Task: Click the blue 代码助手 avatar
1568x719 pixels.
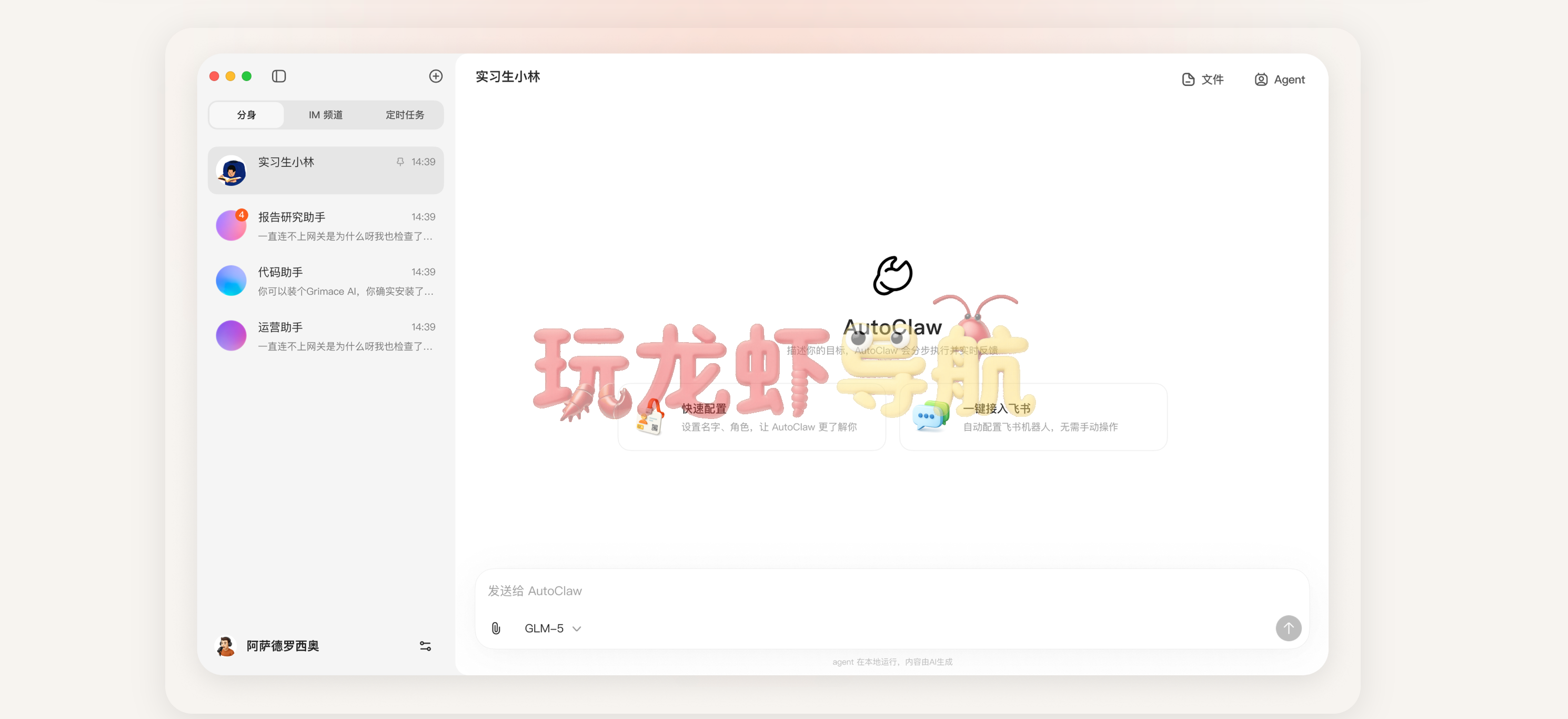Action: [232, 281]
